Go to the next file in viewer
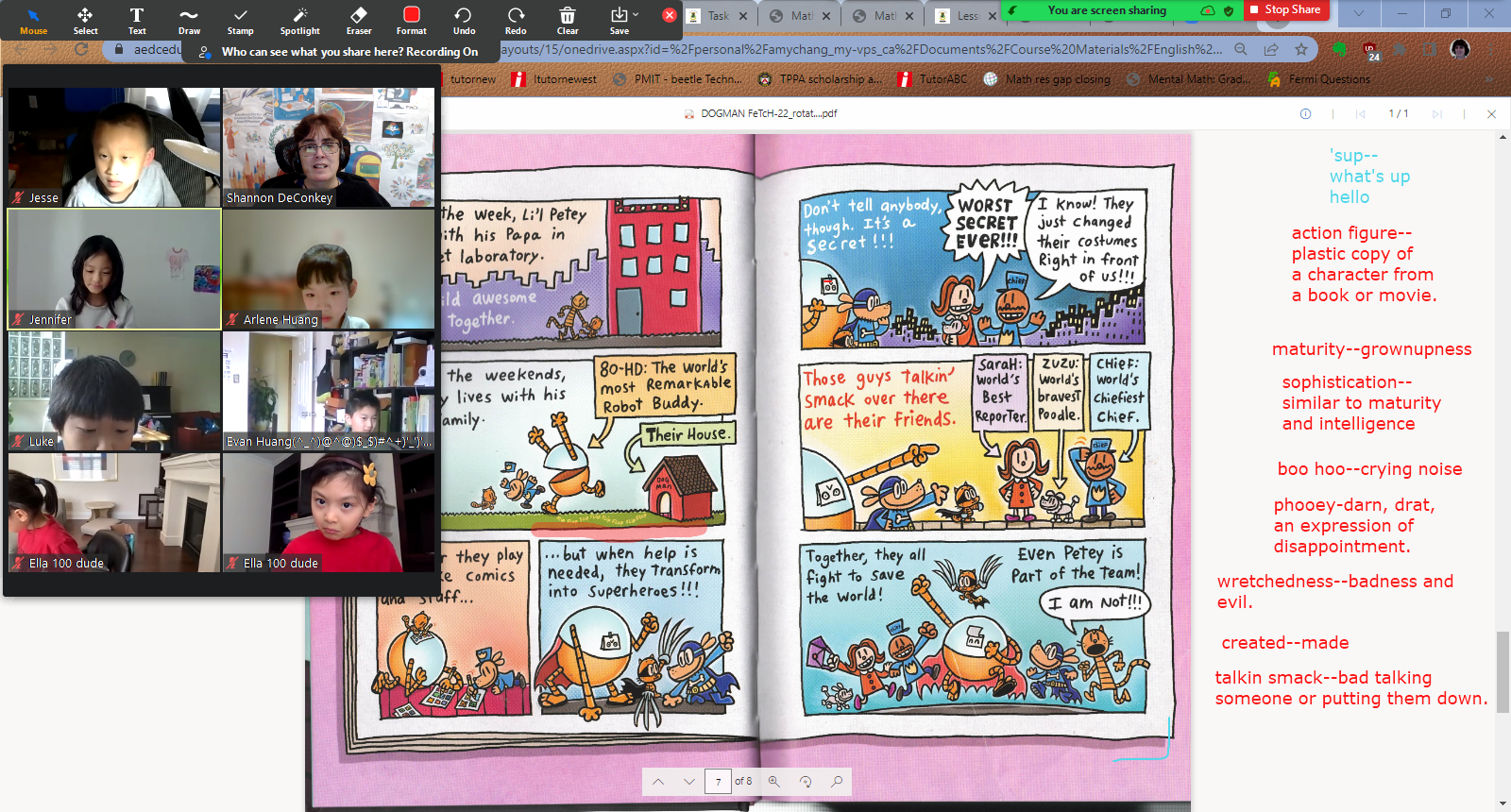 click(x=1436, y=113)
